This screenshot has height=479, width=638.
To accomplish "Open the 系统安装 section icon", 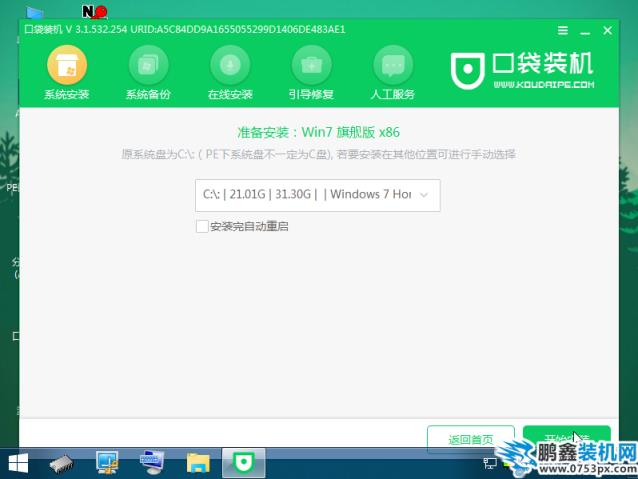I will (67, 65).
